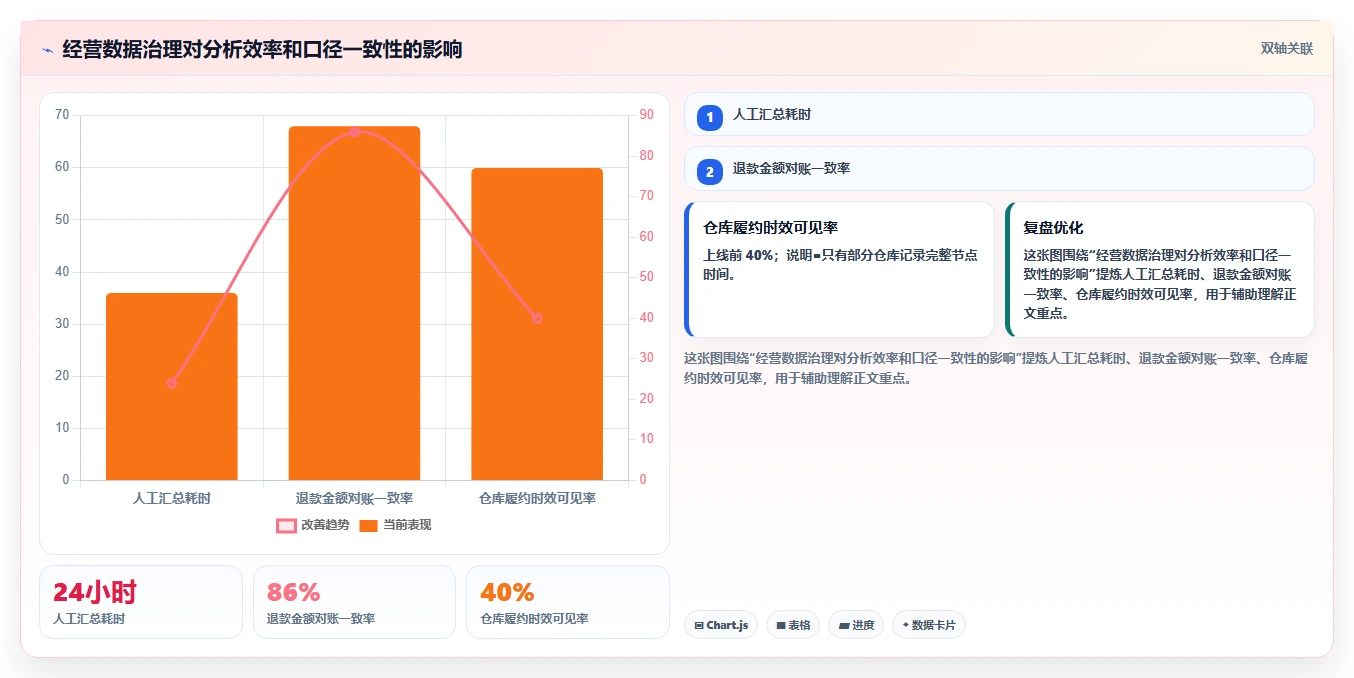Click the 数据卡片 tag

point(929,625)
